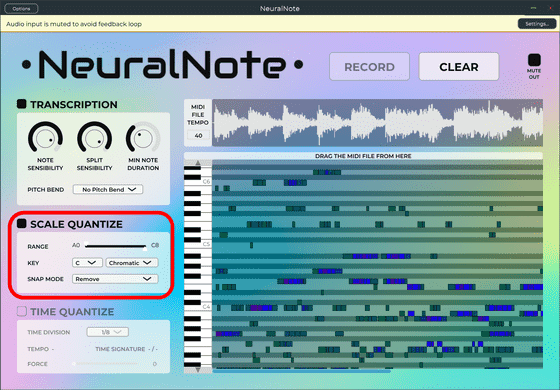Screen dimensions: 560x390
Task: Toggle the Mute Out button
Action: (x=534, y=60)
